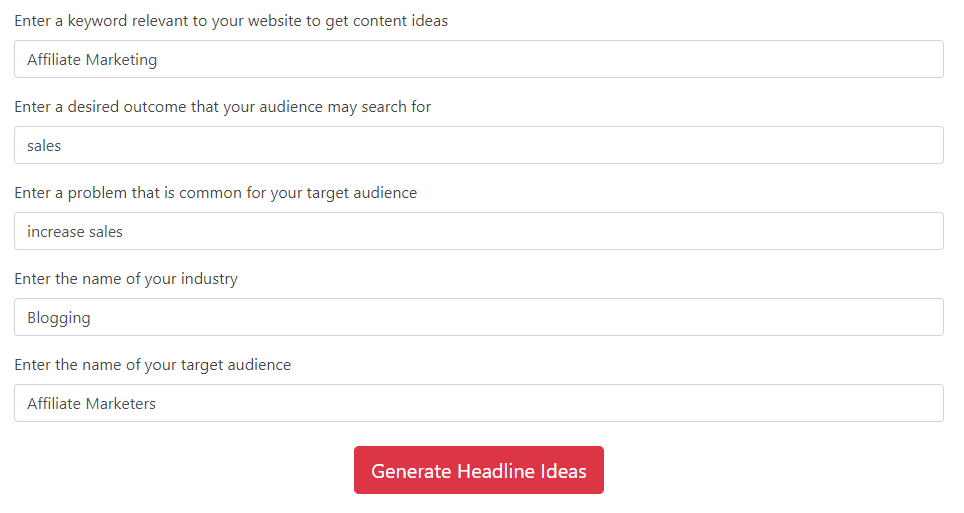The image size is (964, 513).
Task: Click the target audience field with Affiliate Marketers
Action: [478, 404]
